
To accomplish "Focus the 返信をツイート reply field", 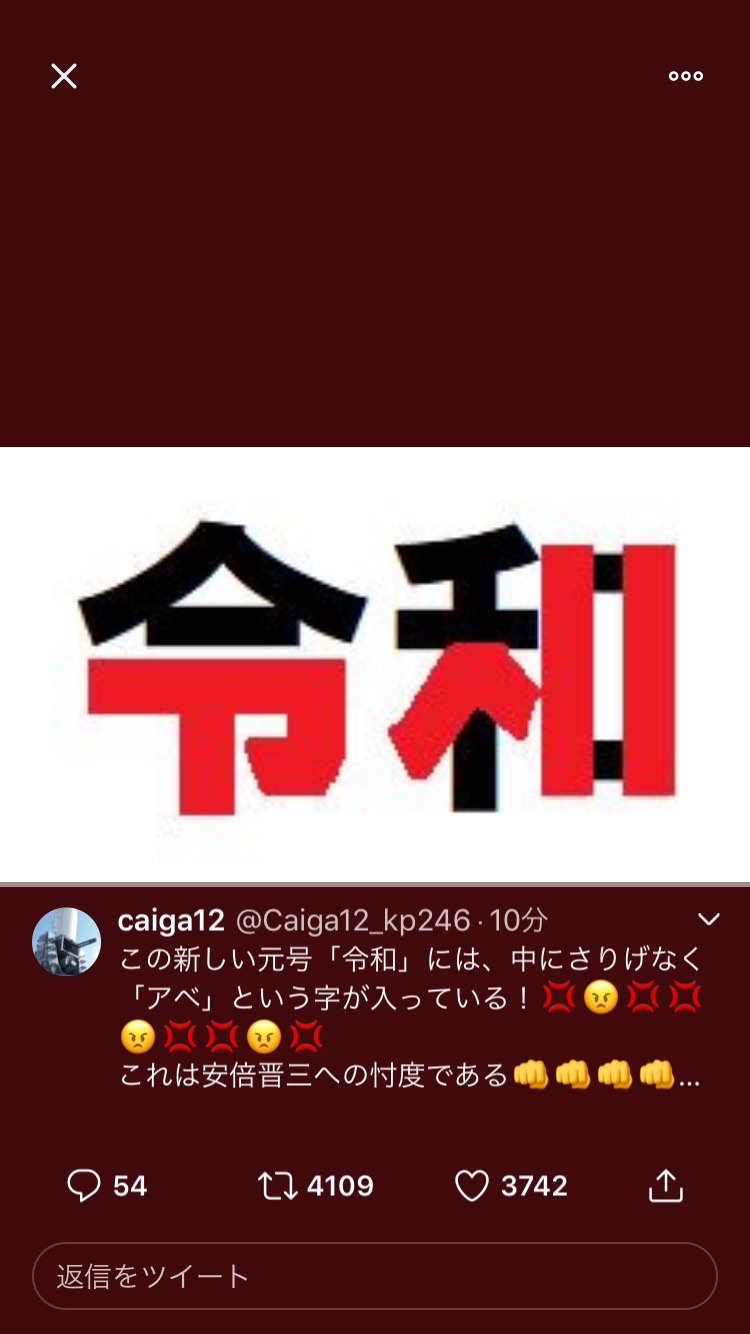I will (375, 1276).
